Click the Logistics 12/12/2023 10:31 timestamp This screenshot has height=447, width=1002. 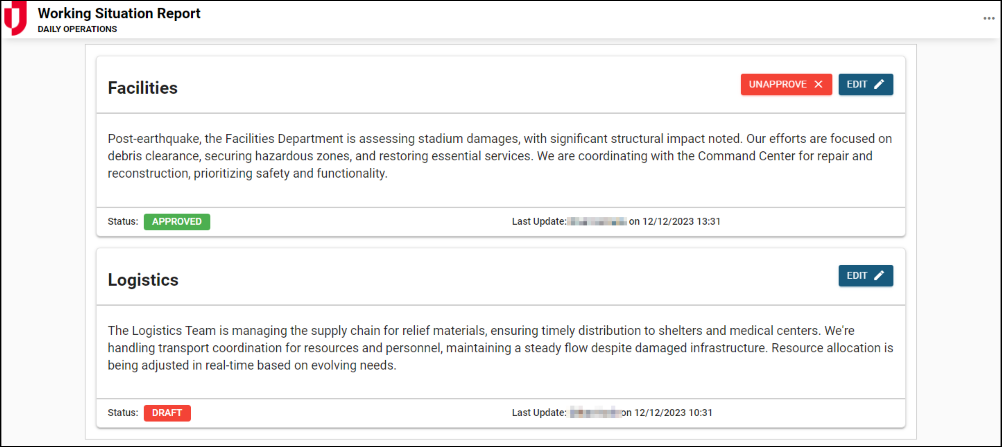(x=679, y=413)
